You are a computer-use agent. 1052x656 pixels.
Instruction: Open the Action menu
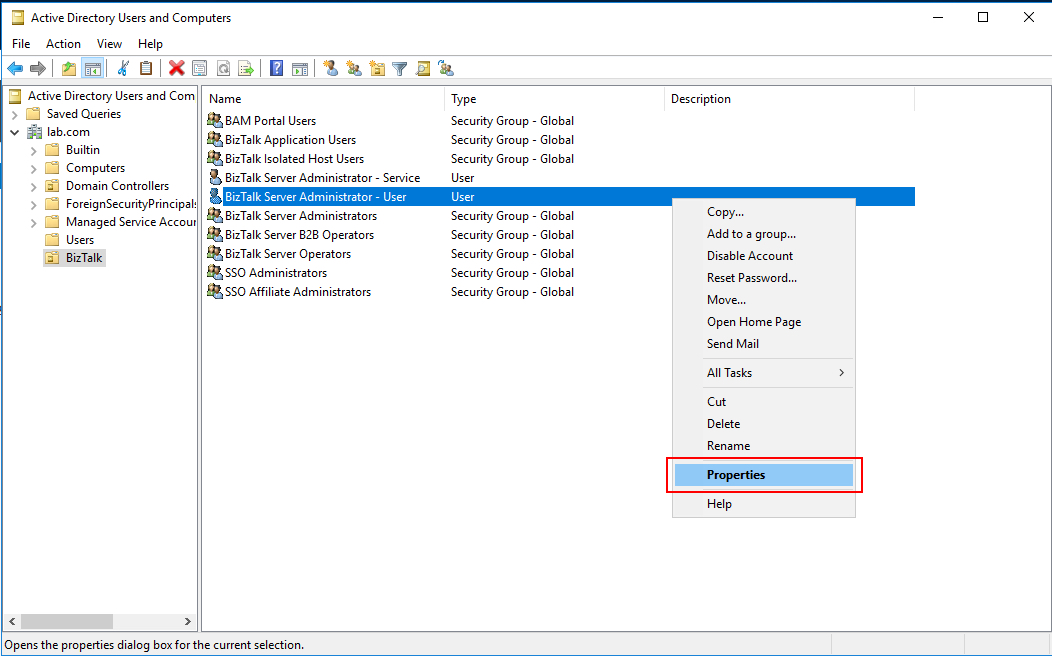click(x=63, y=44)
